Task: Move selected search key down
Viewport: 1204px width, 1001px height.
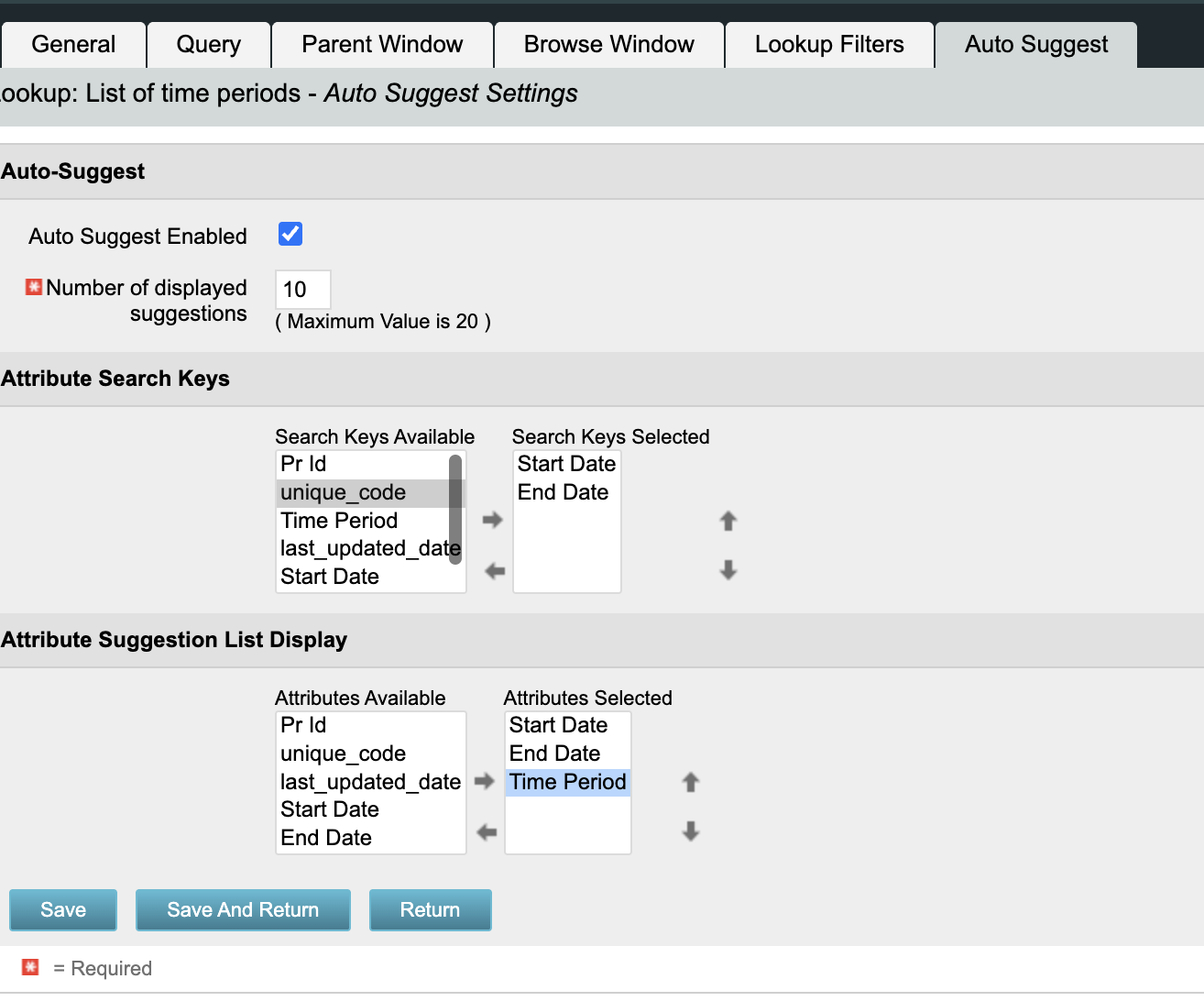Action: pos(728,570)
